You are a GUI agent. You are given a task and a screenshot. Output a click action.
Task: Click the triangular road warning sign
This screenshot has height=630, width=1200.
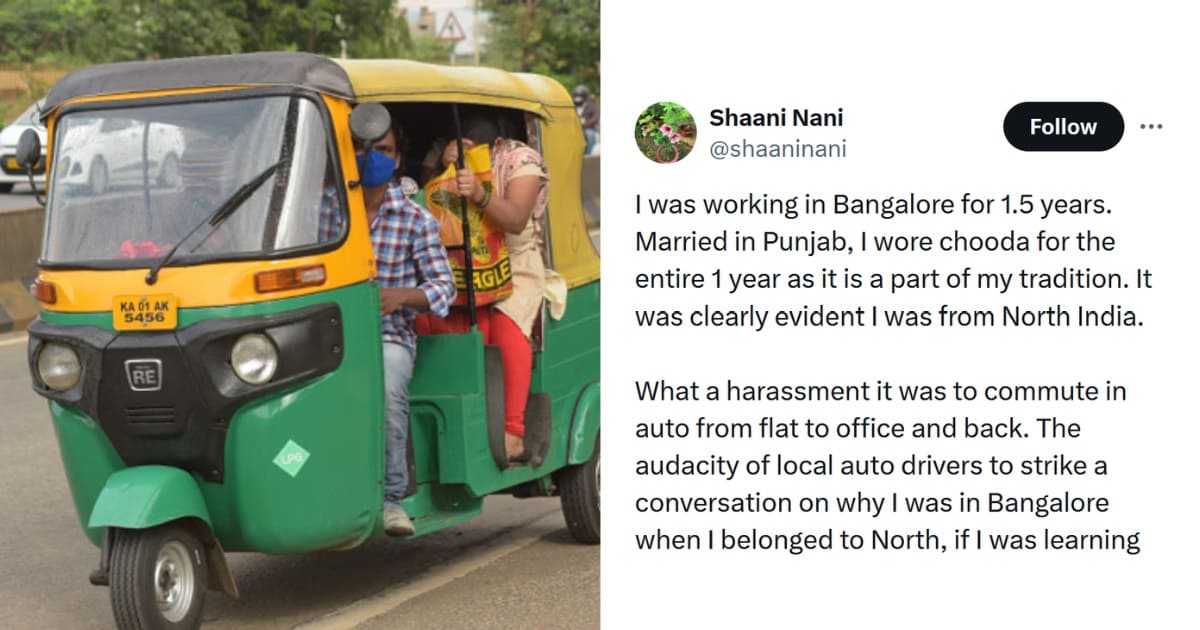(x=451, y=26)
